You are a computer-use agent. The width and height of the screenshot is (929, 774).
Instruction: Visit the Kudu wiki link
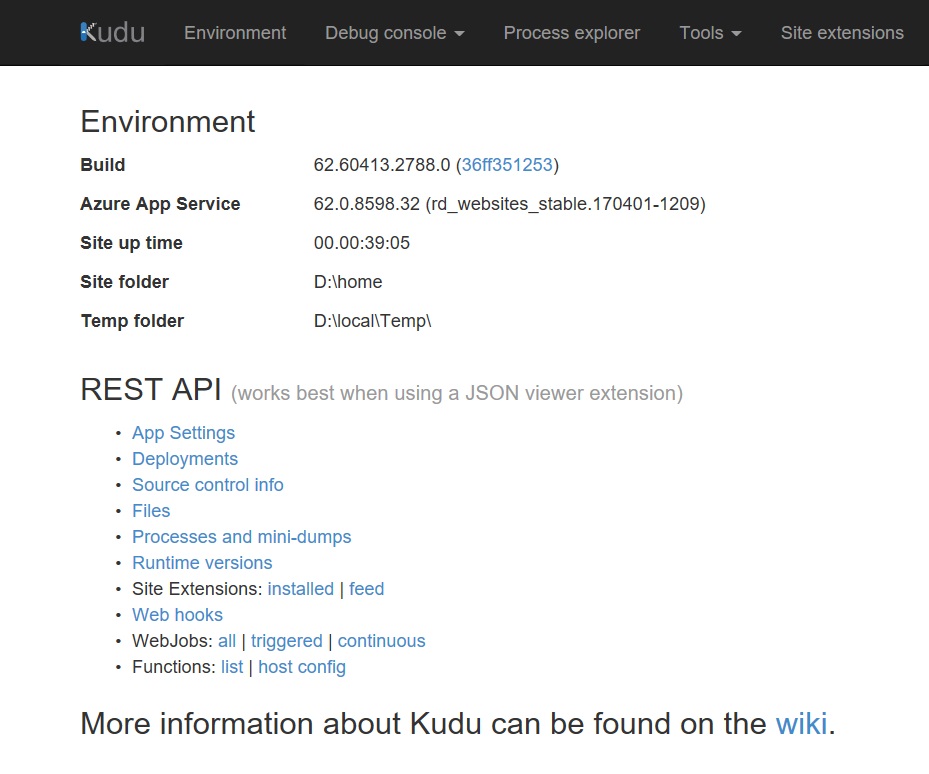point(800,723)
